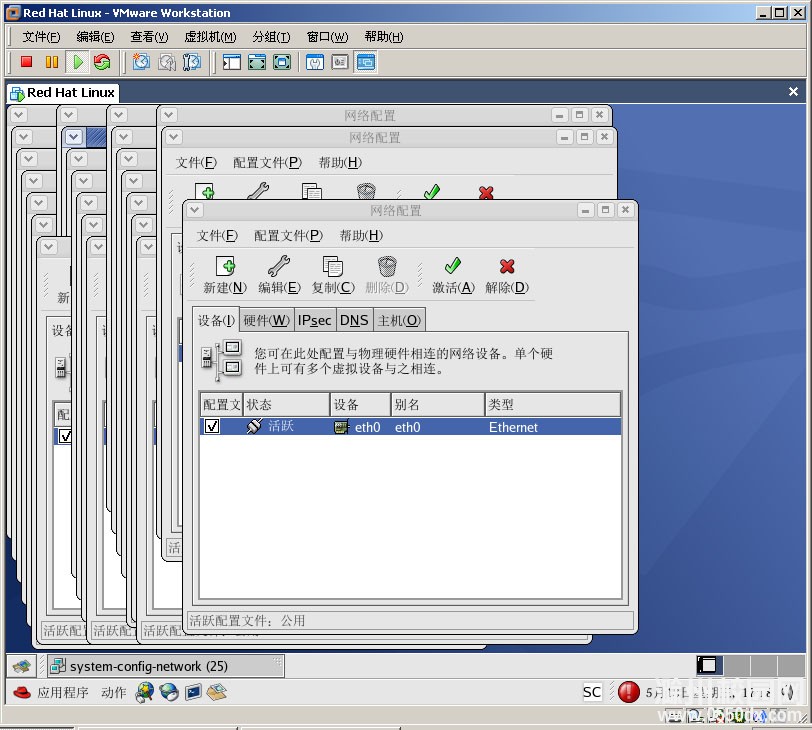Open 配置文件(P) menu in front 网络配置 window
The width and height of the screenshot is (812, 730).
click(x=288, y=236)
